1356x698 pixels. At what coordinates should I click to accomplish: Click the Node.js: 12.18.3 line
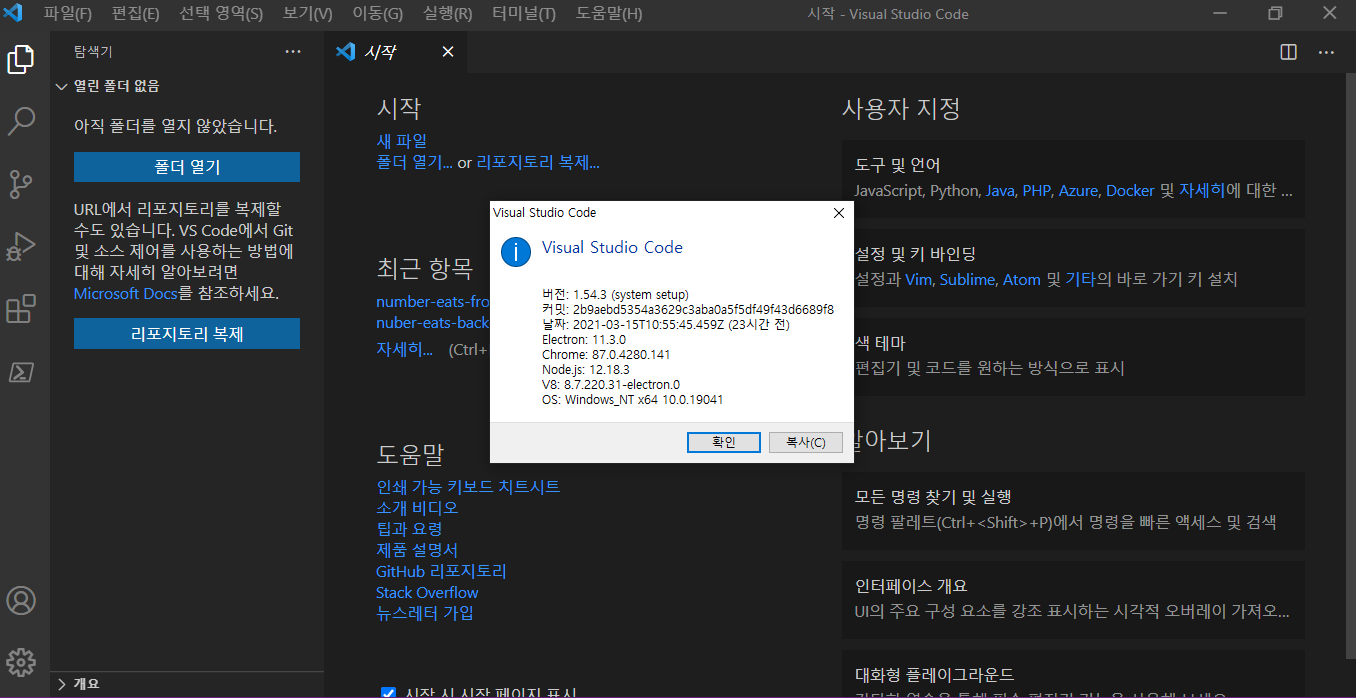[x=586, y=370]
